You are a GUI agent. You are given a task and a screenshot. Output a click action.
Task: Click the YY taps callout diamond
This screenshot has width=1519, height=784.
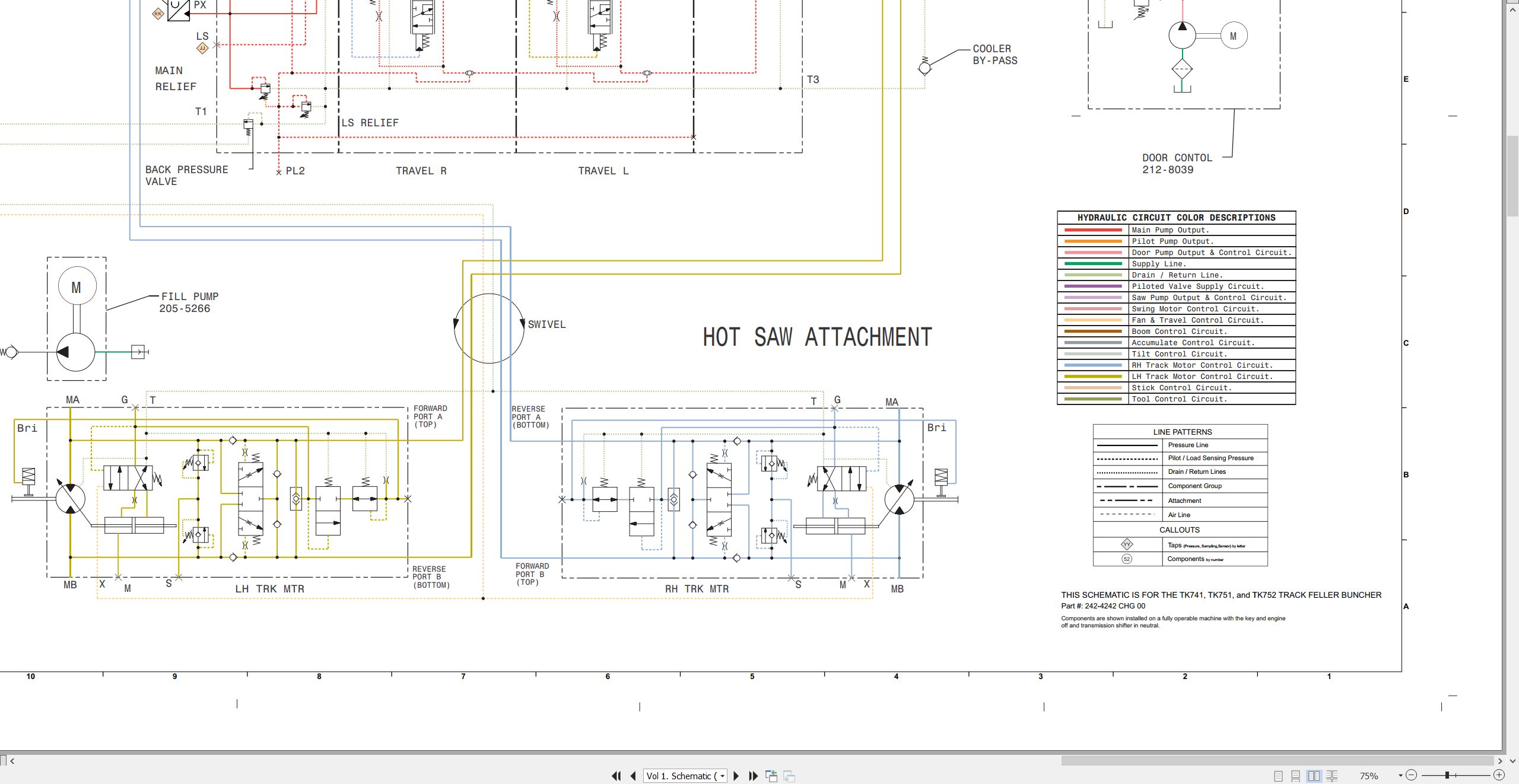(x=1127, y=544)
